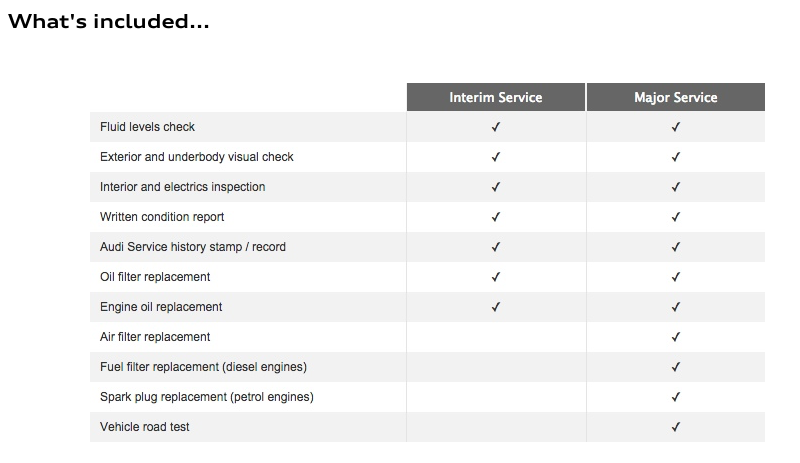
Task: Select the 'Fluid levels check' row label
Action: point(148,127)
